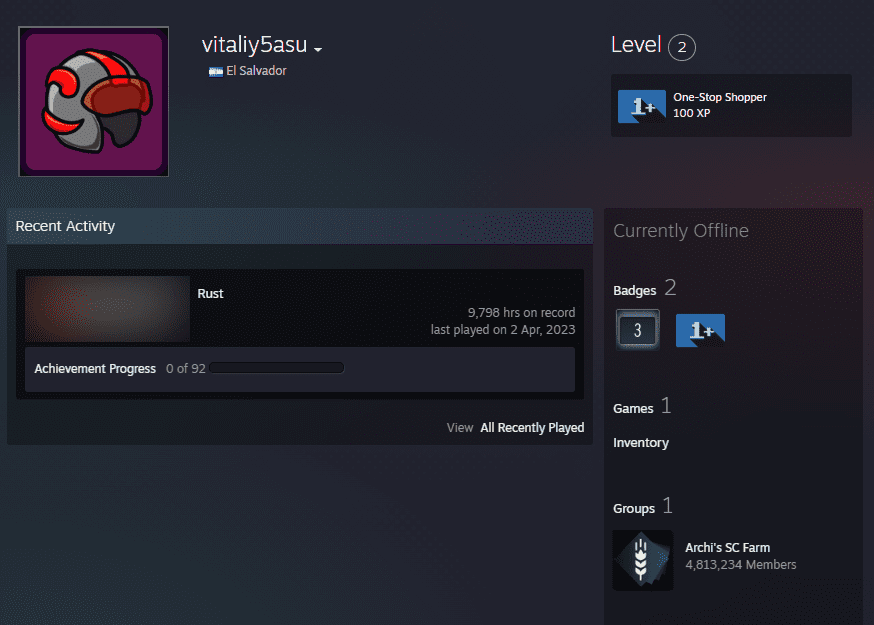Click the One-Stop Shopper badge icon

click(642, 106)
